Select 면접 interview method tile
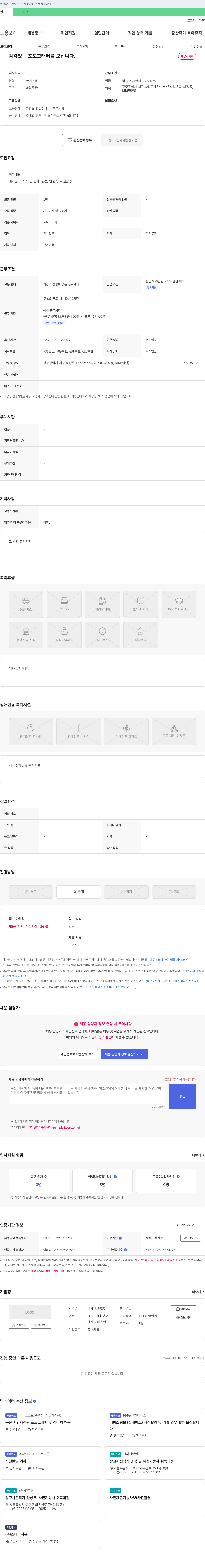Viewport: 205px width, 1568px height. click(78, 892)
